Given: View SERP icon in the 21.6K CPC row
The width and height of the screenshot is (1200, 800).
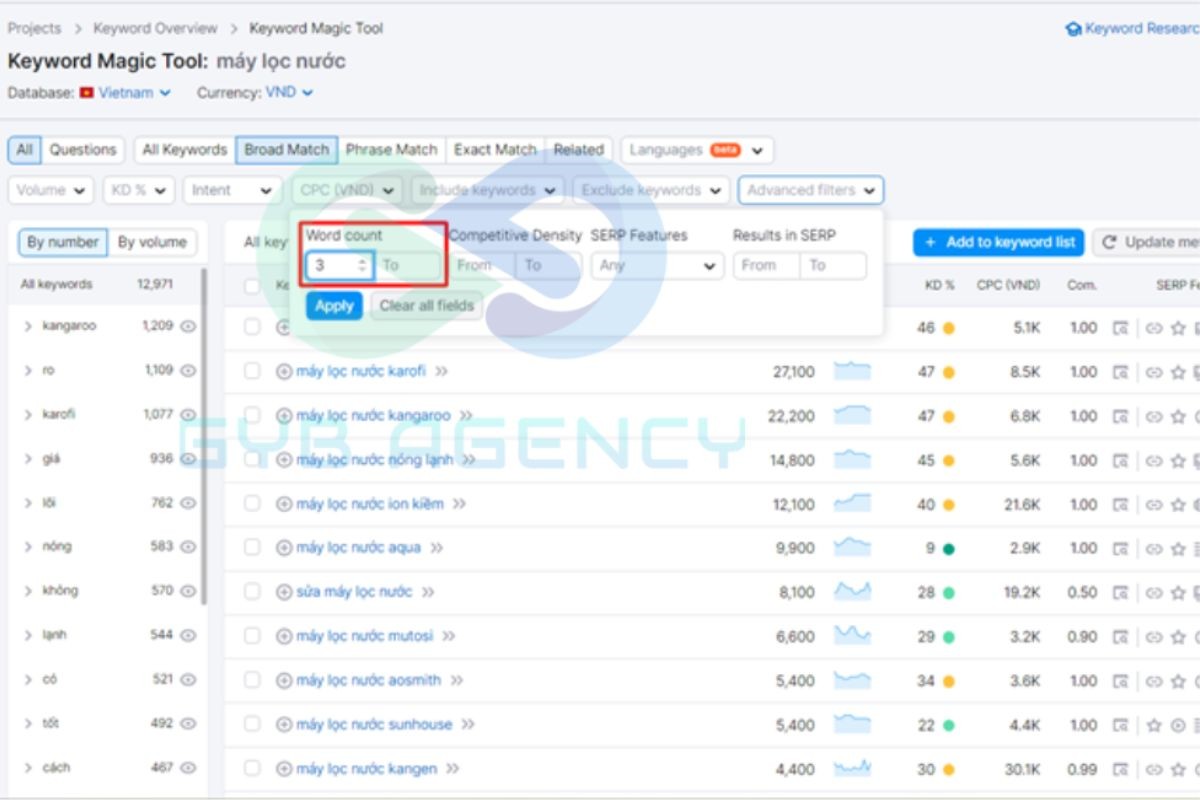Looking at the screenshot, I should click(x=1120, y=504).
